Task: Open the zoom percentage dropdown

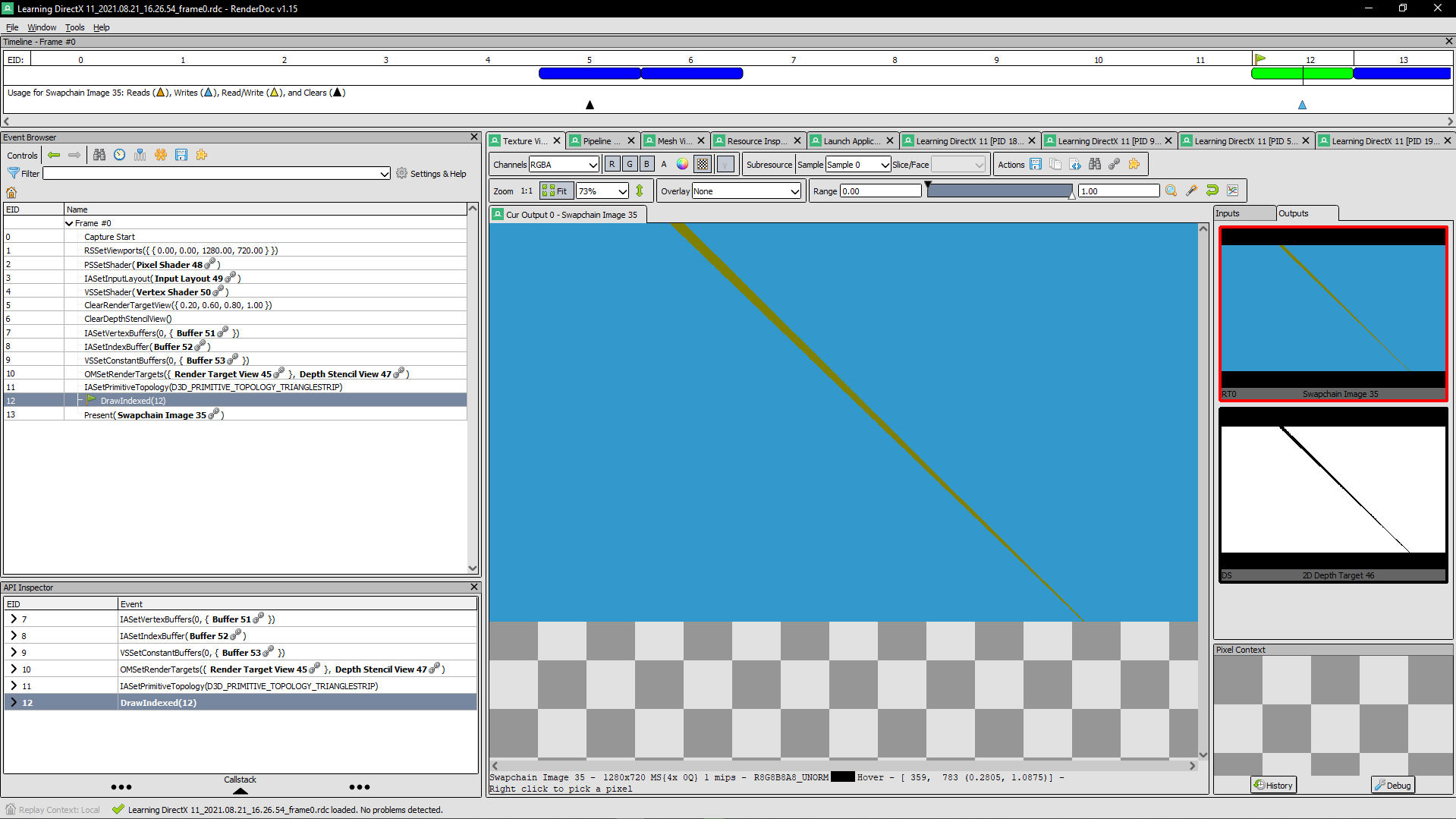Action: tap(602, 191)
